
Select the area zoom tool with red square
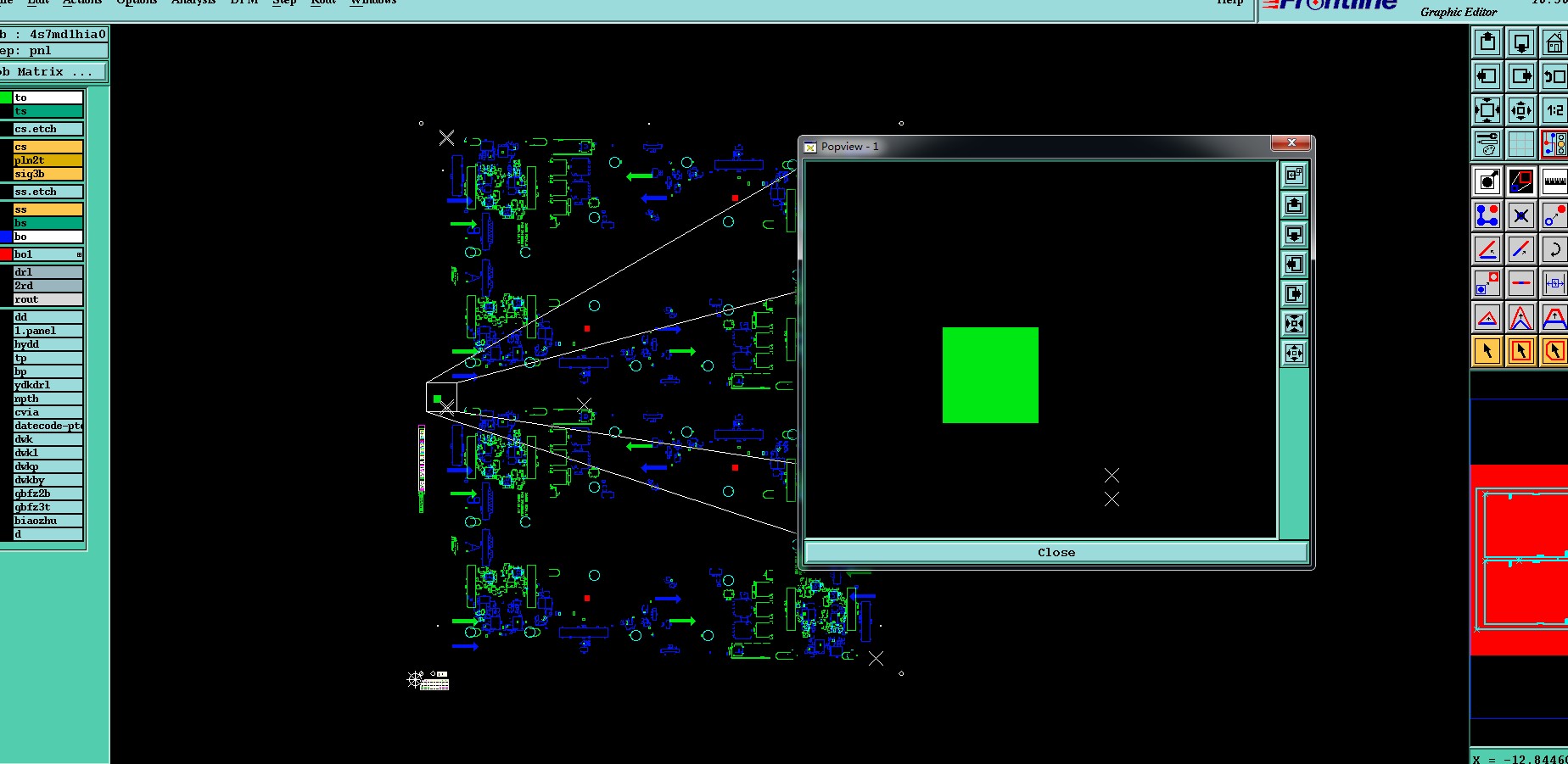pyautogui.click(x=1521, y=181)
